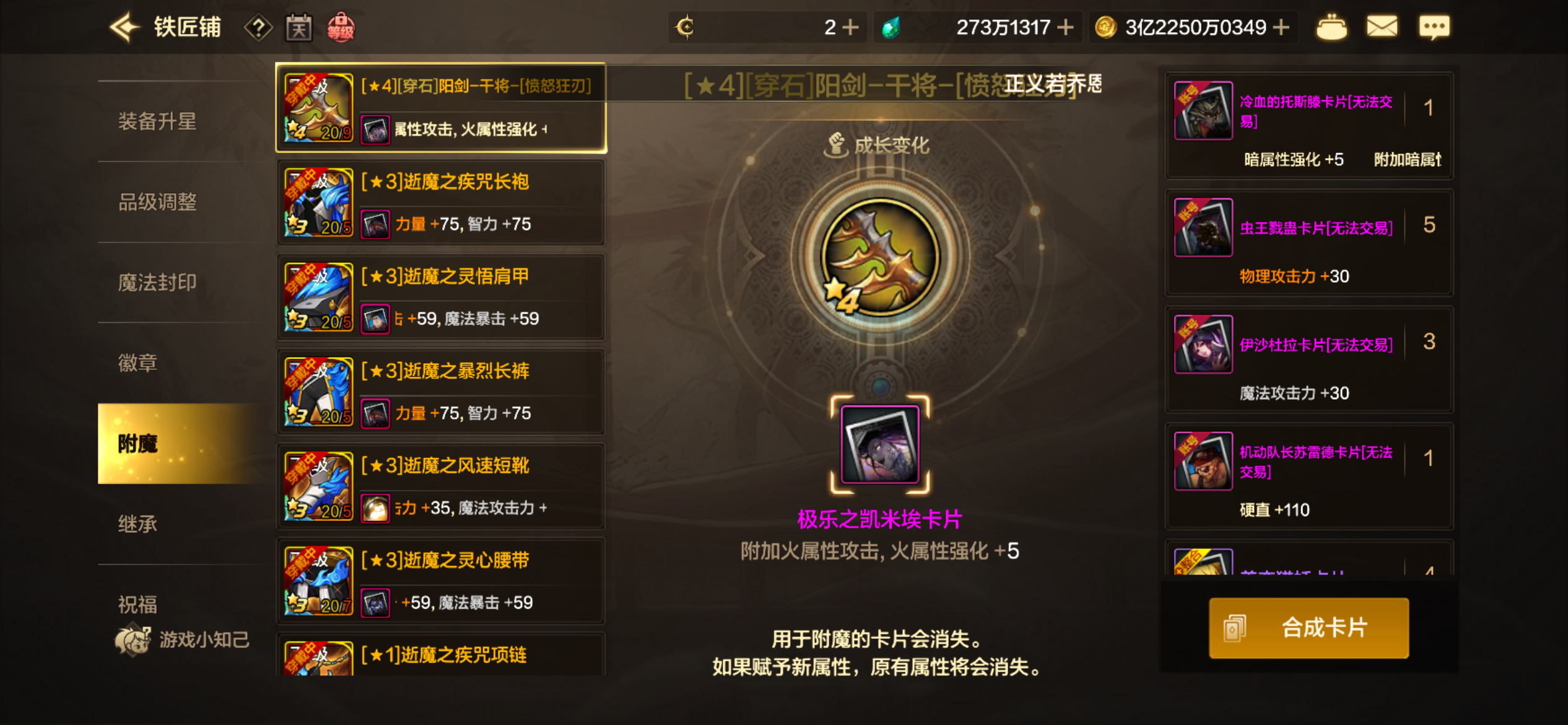Choose 虫王戮蛊卡片 from card list
The width and height of the screenshot is (1568, 725).
[x=1309, y=243]
